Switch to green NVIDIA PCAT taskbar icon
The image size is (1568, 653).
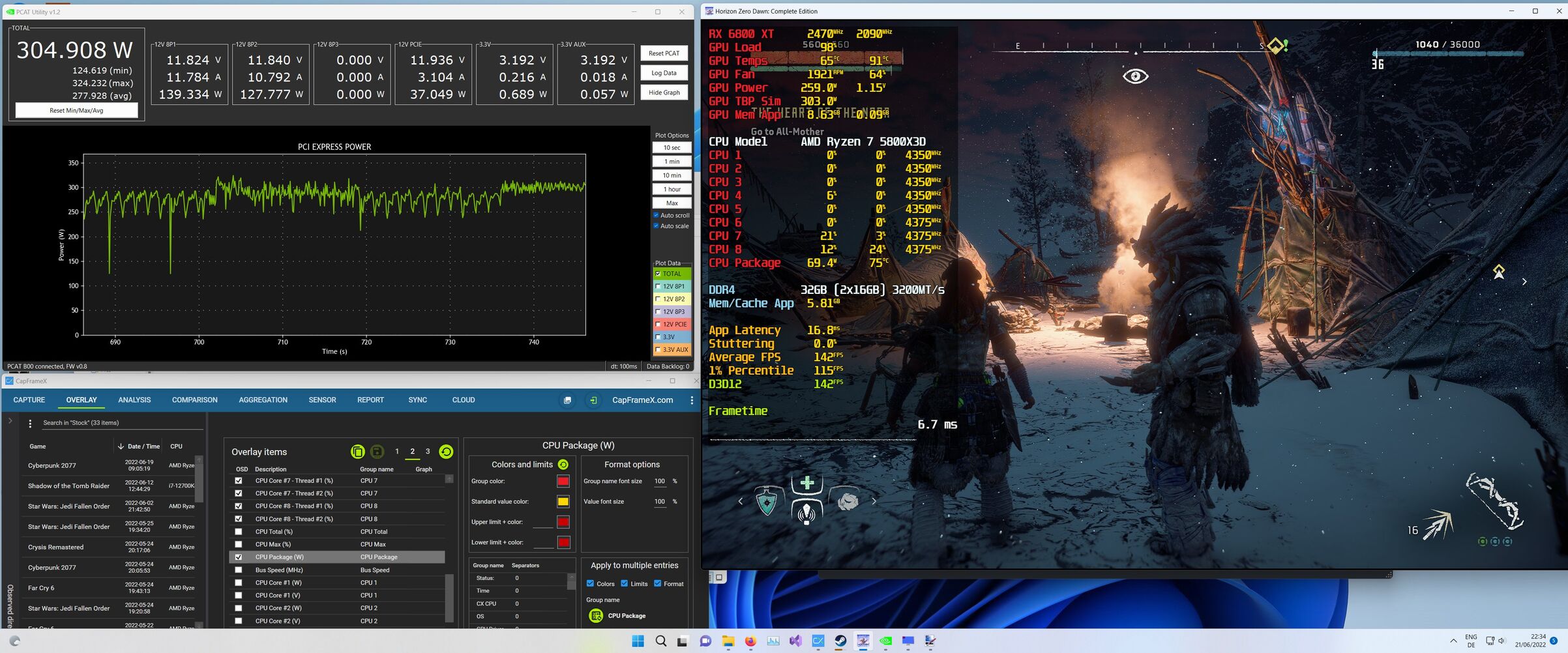[885, 641]
